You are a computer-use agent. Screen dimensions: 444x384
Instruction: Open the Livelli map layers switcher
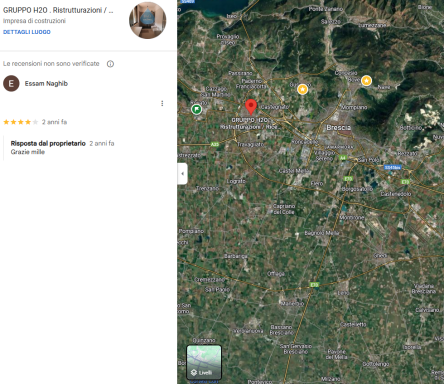click(x=204, y=362)
